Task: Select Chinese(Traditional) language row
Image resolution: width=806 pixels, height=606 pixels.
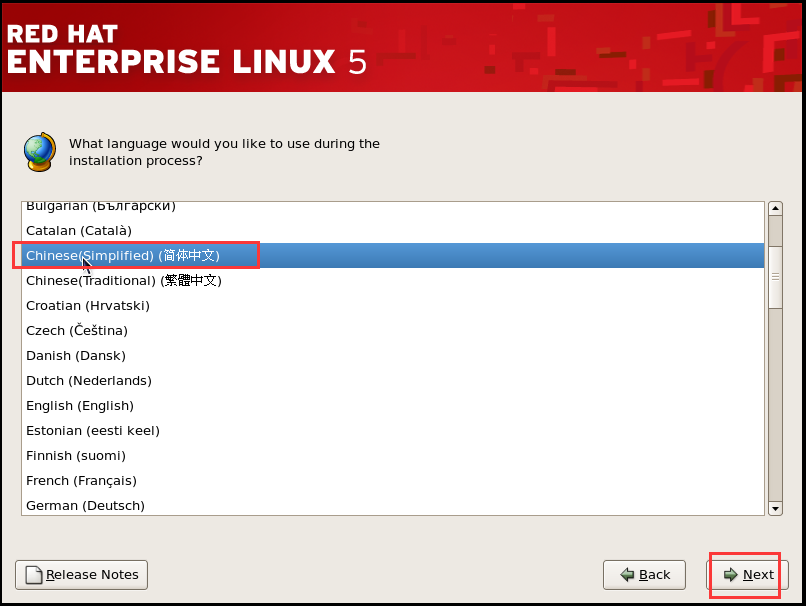Action: [x=393, y=281]
